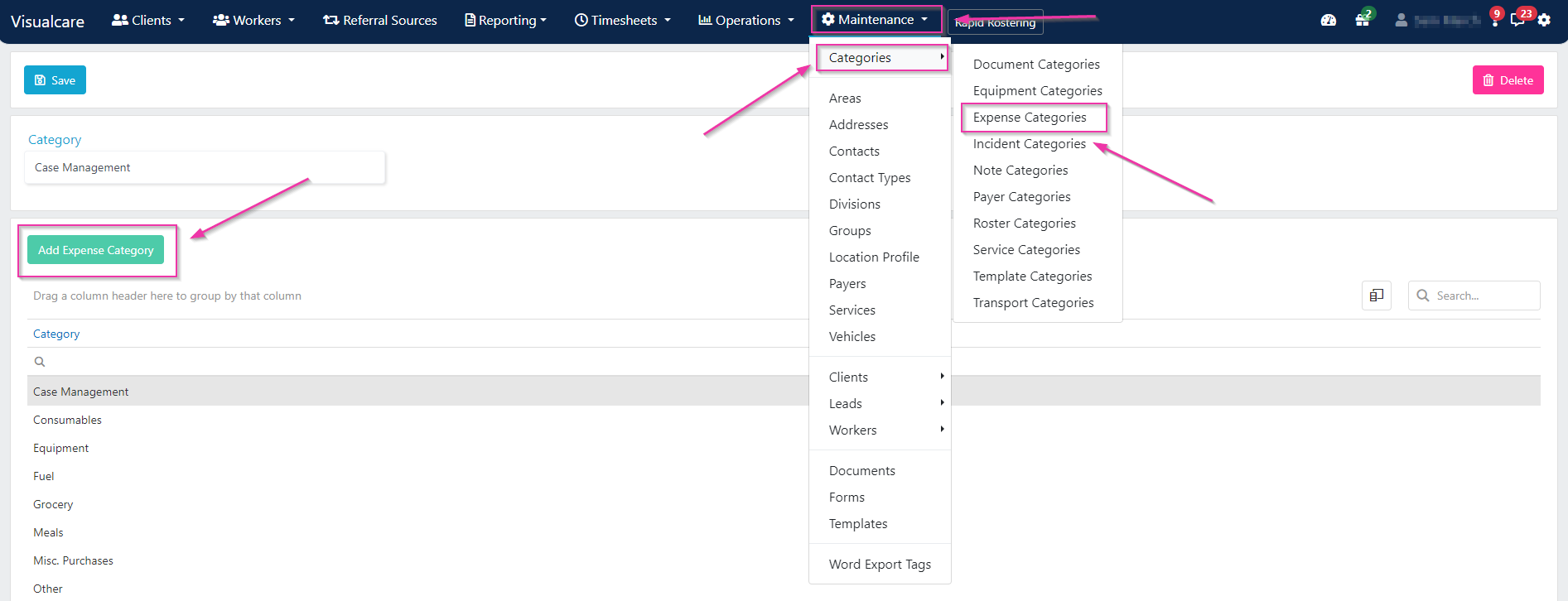Image resolution: width=1568 pixels, height=601 pixels.
Task: Open the Workers dropdown menu
Action: 253,20
